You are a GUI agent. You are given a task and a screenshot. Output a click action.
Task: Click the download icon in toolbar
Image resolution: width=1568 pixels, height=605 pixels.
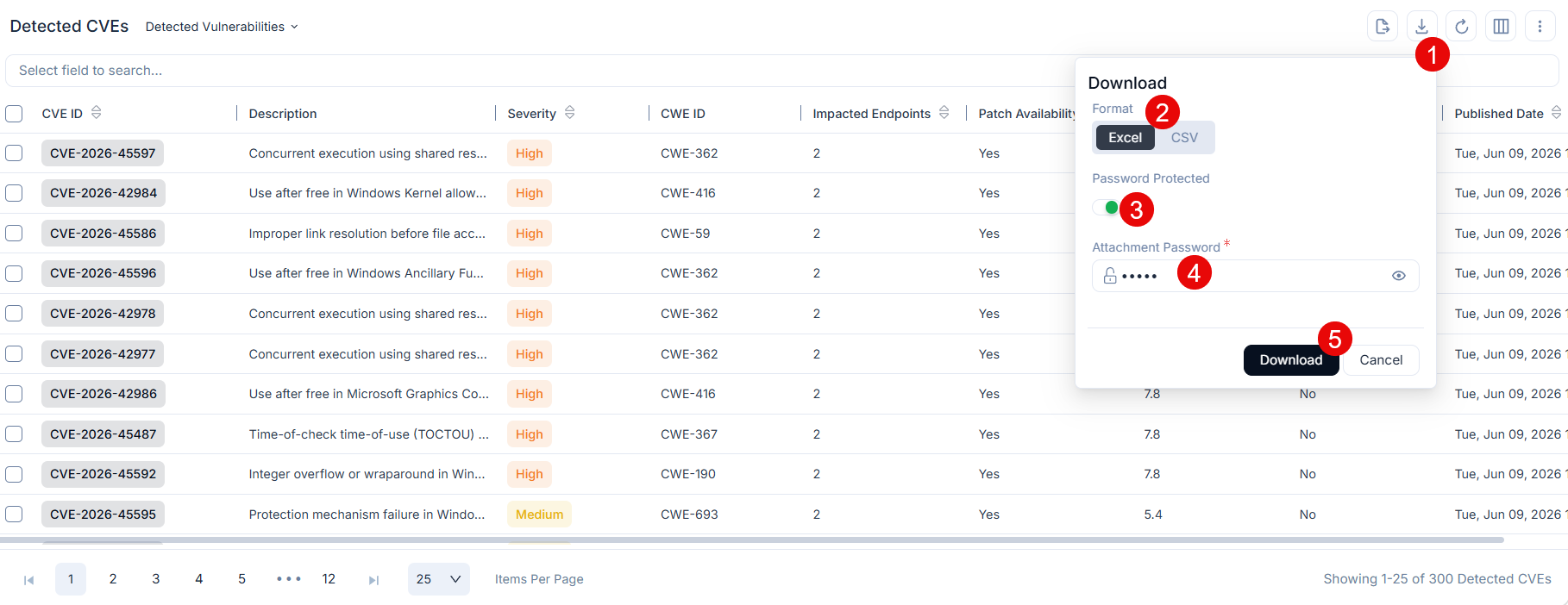point(1421,27)
